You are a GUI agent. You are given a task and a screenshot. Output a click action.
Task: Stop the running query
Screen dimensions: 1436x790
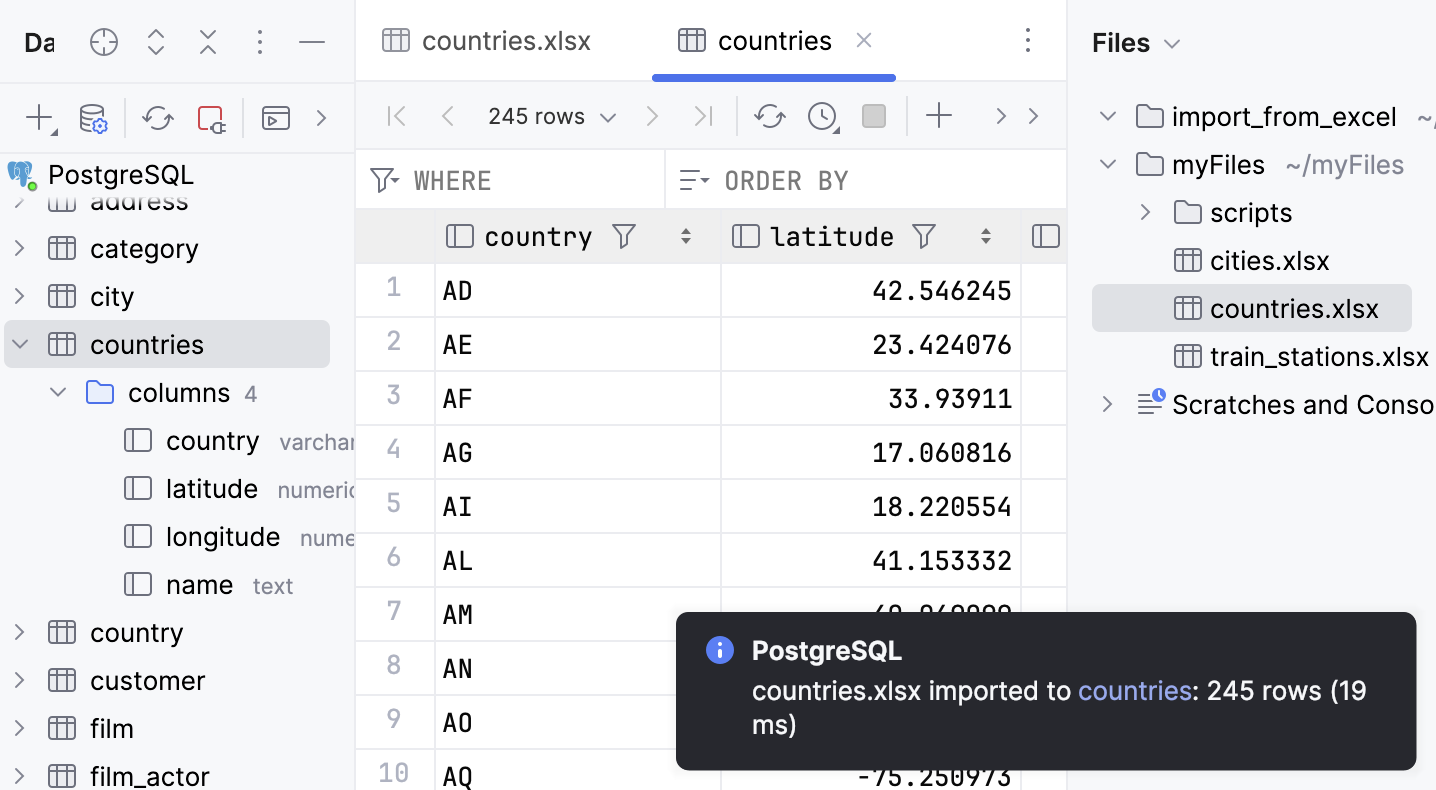[872, 116]
